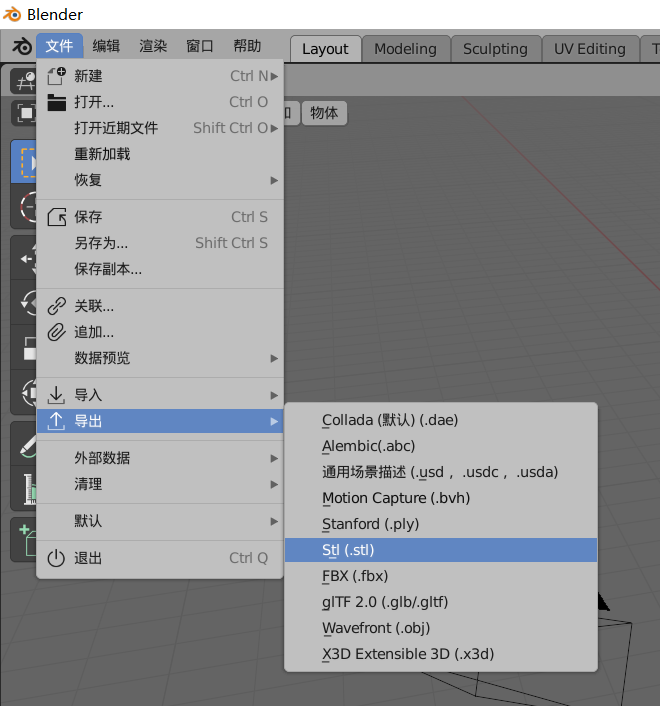Select the add cube tool
The image size is (660, 706).
click(24, 540)
